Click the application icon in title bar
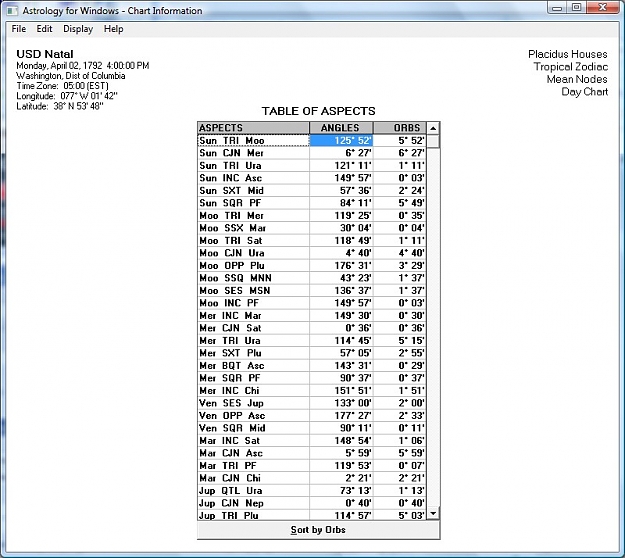The height and width of the screenshot is (558, 625). point(12,11)
